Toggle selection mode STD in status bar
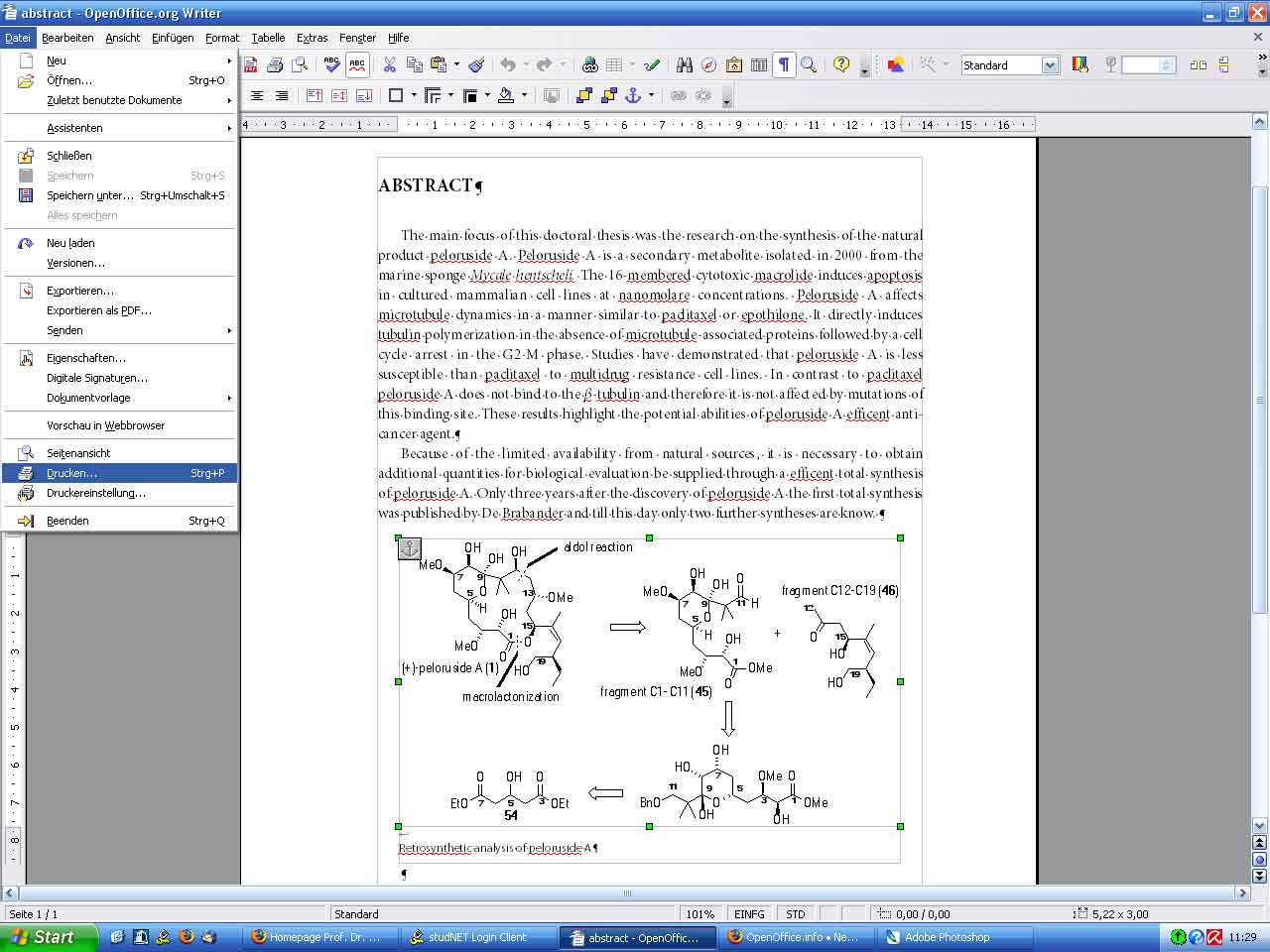Screen dimensions: 1270x952 click(x=795, y=914)
